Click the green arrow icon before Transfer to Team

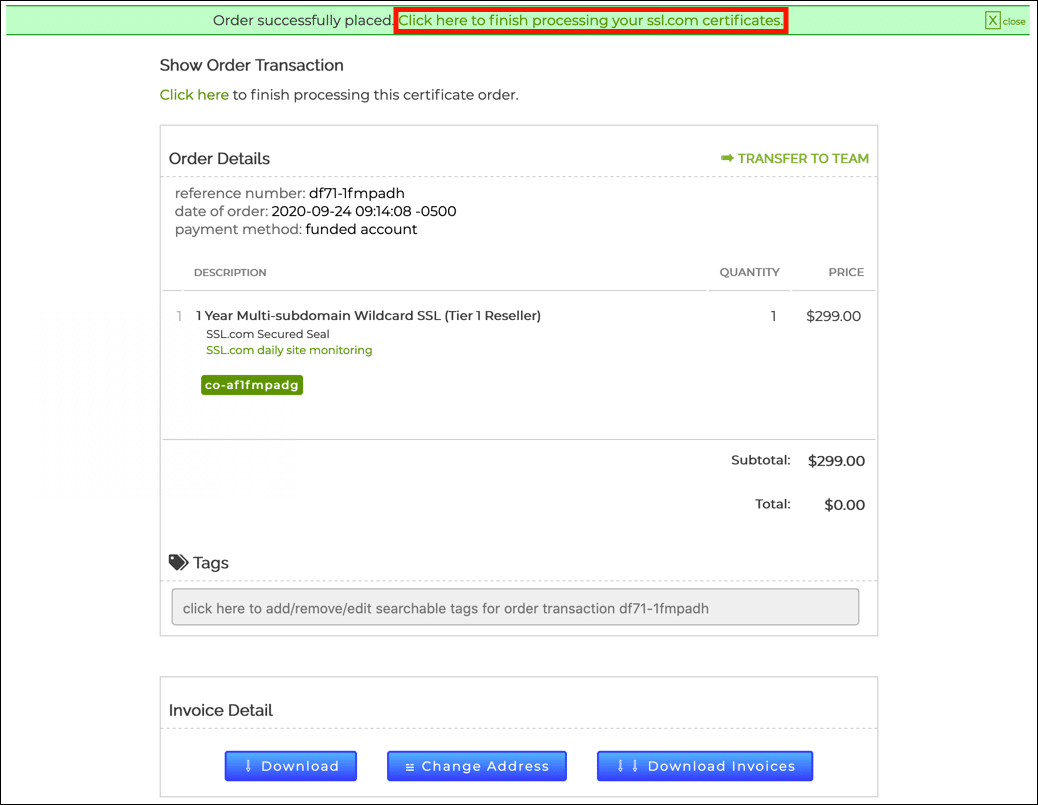point(727,158)
